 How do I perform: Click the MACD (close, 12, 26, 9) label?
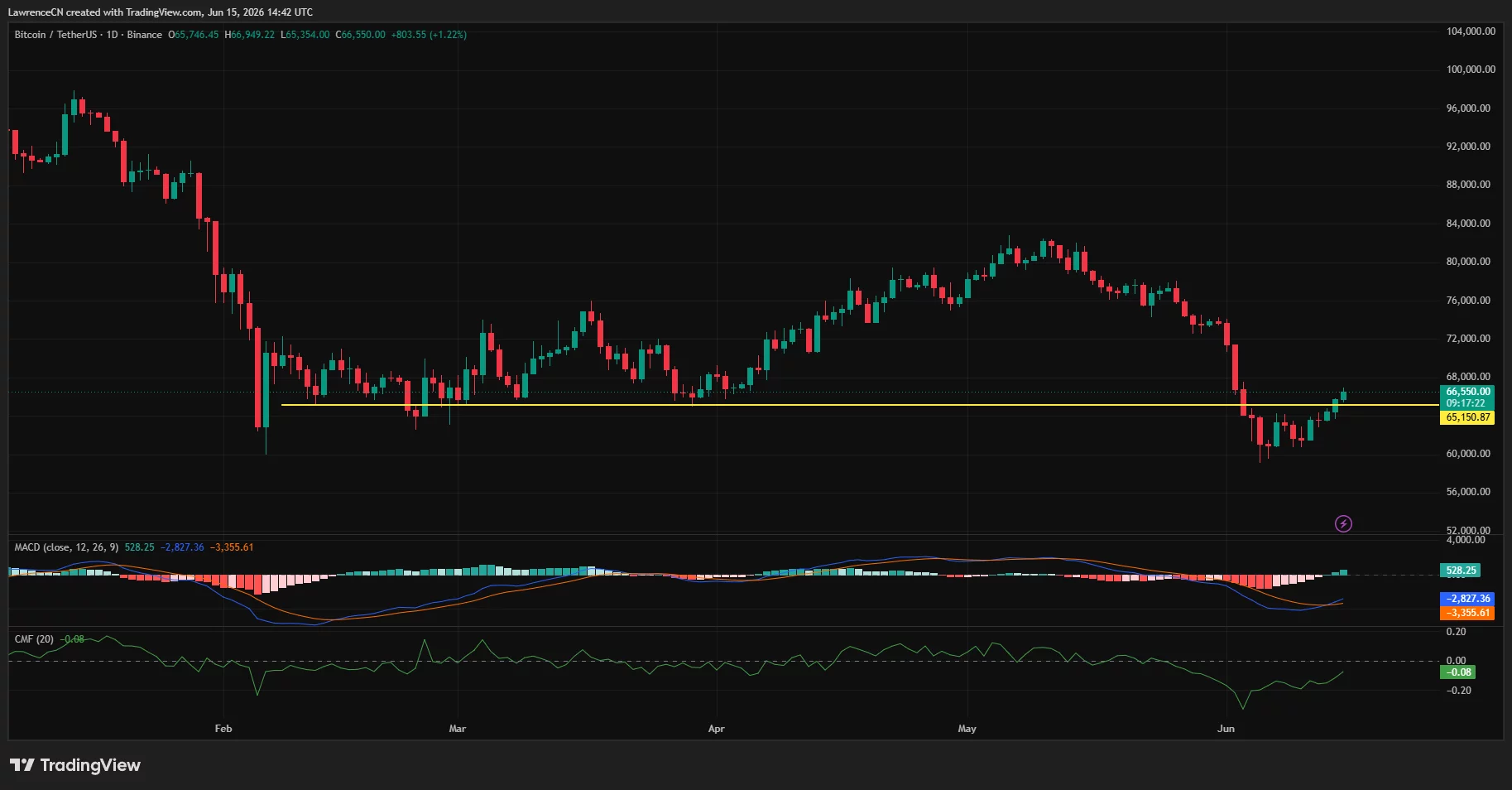click(66, 547)
